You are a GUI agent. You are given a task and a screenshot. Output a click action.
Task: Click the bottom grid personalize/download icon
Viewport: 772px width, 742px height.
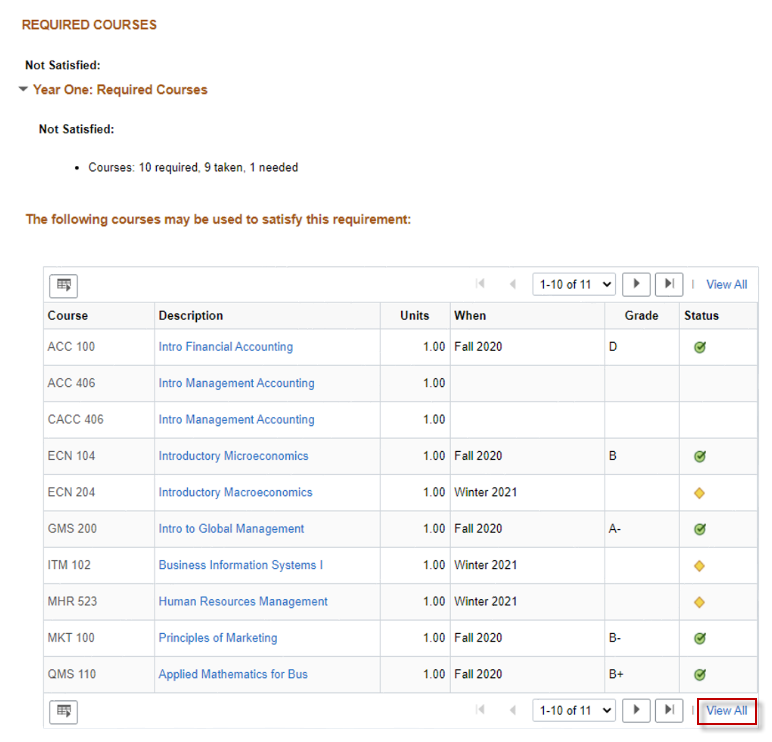tap(64, 711)
